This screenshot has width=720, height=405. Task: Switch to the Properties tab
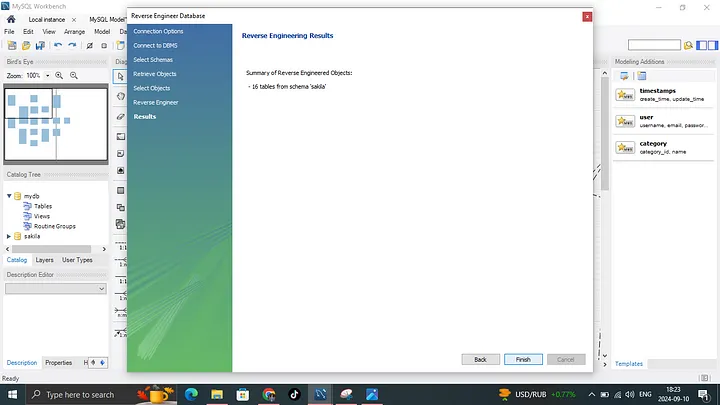click(x=58, y=363)
